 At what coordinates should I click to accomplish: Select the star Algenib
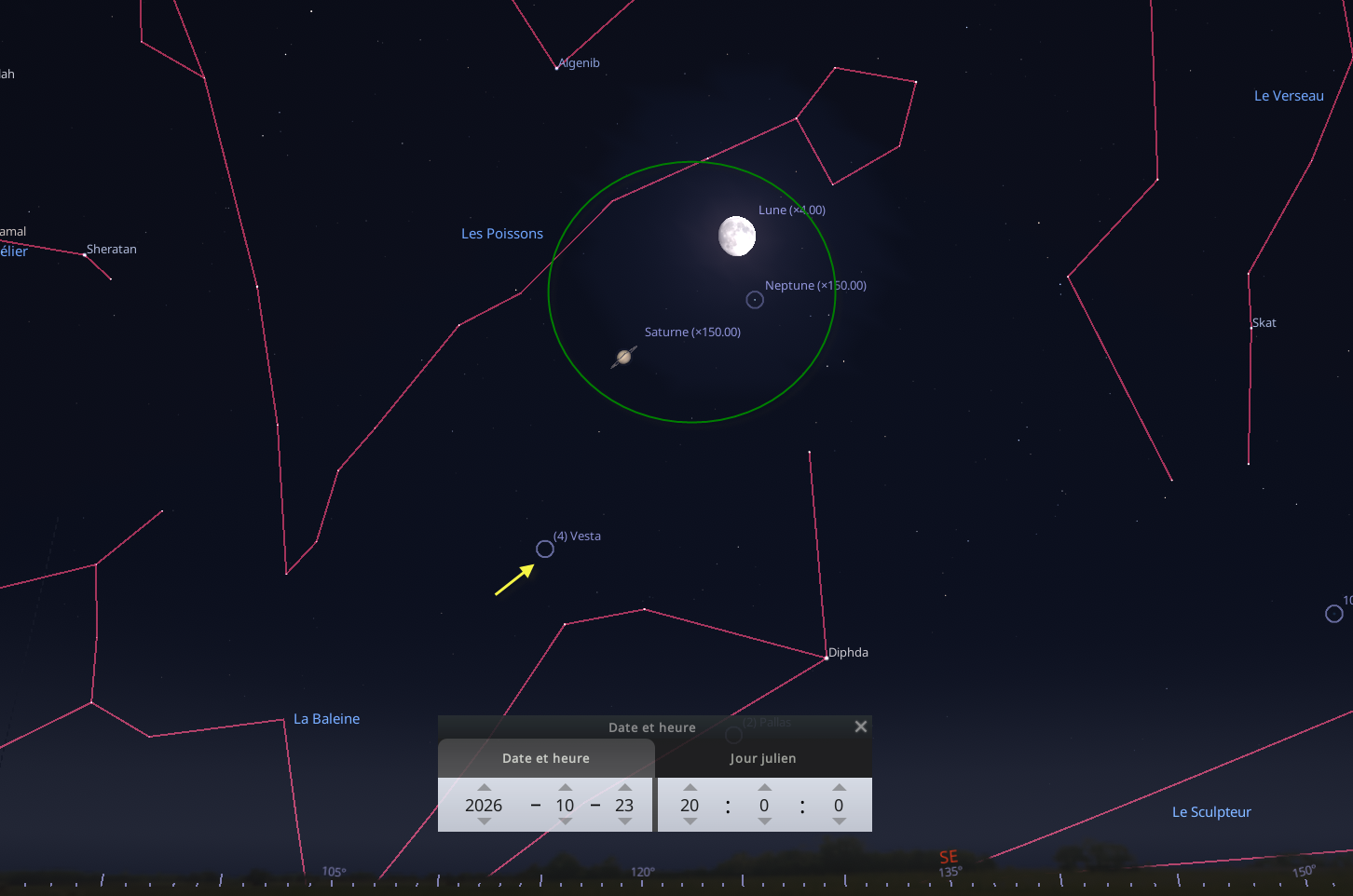pos(557,67)
